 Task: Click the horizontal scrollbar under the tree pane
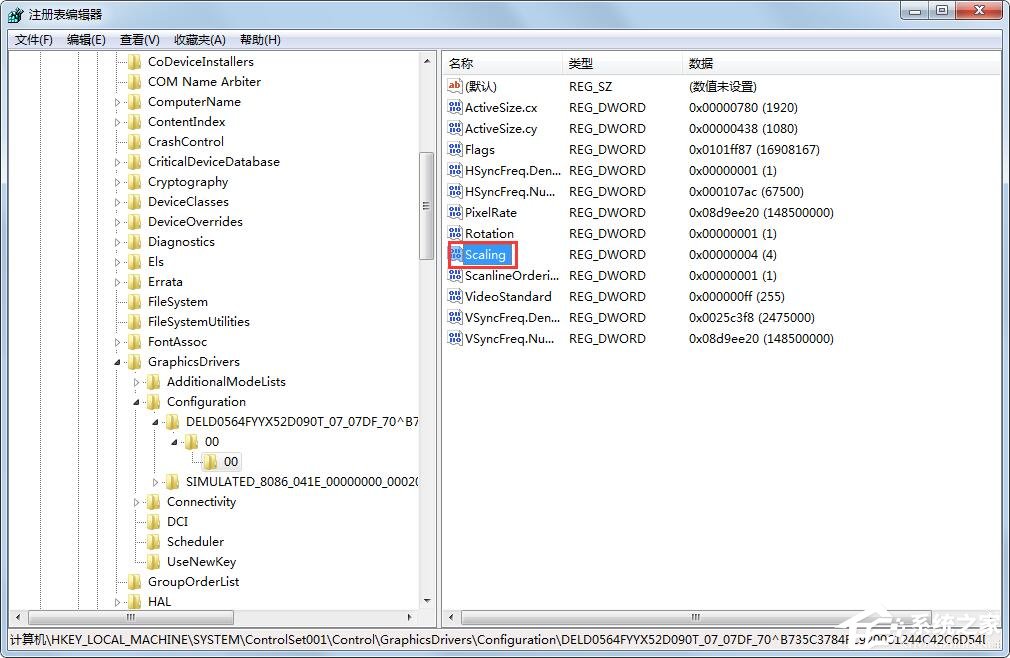tap(130, 618)
